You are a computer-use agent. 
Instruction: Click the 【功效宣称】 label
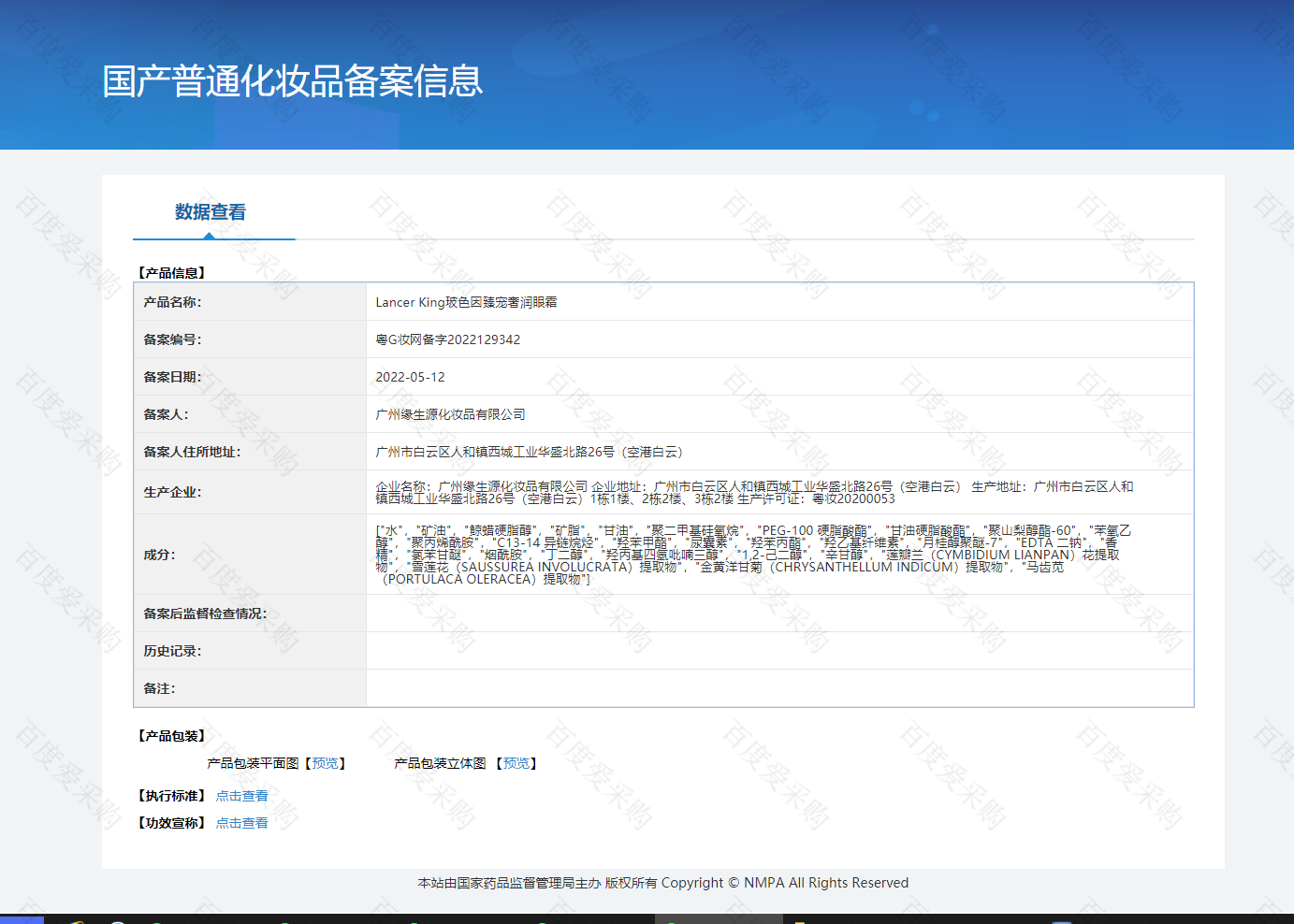171,823
